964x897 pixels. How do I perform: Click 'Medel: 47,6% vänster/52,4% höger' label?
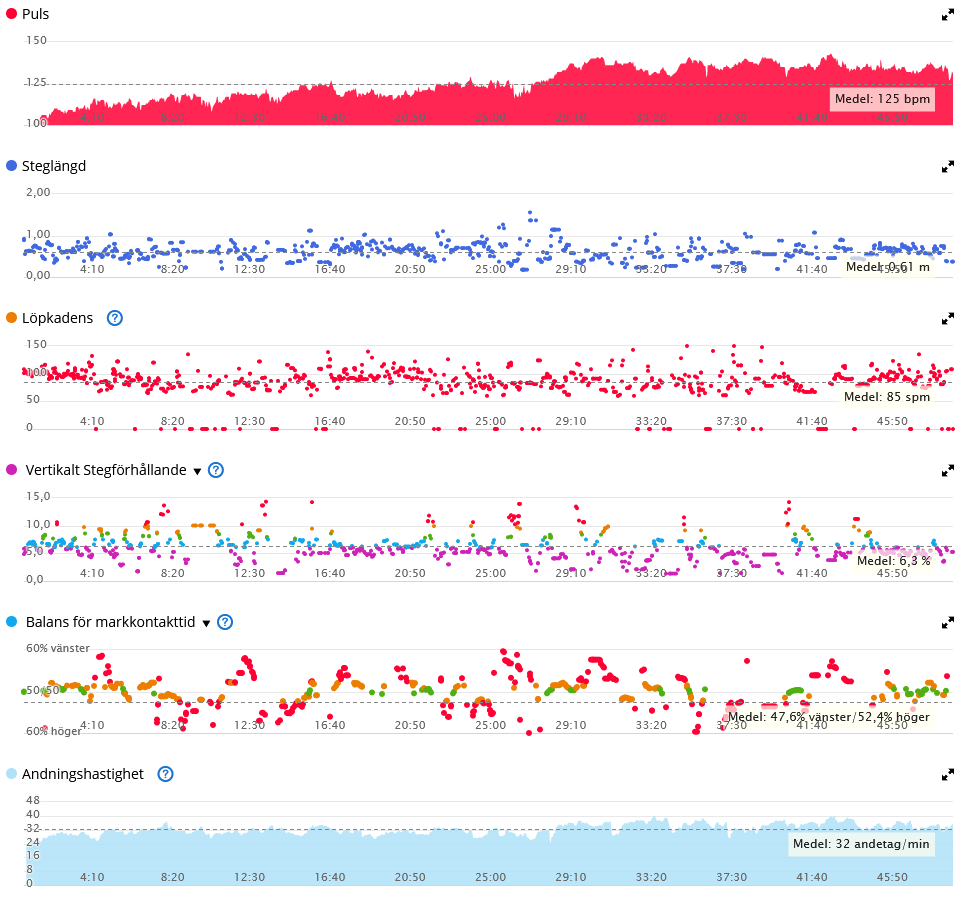[x=829, y=717]
